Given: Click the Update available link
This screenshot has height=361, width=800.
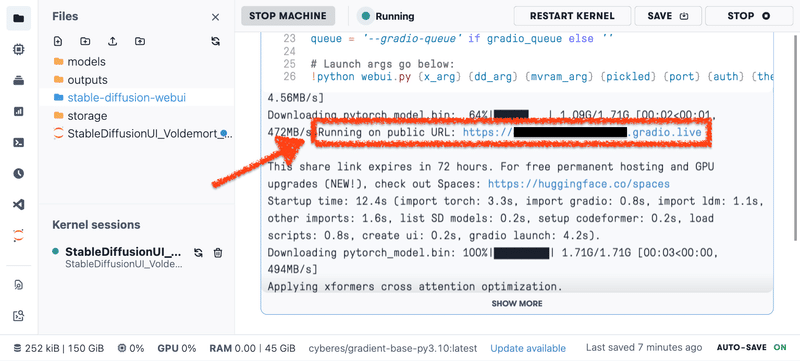Looking at the screenshot, I should (528, 348).
